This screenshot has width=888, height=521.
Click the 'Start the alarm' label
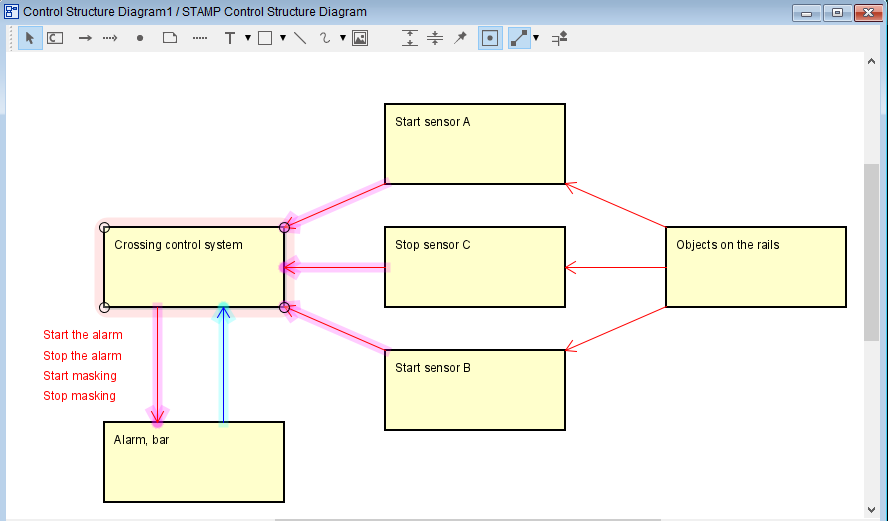point(83,335)
